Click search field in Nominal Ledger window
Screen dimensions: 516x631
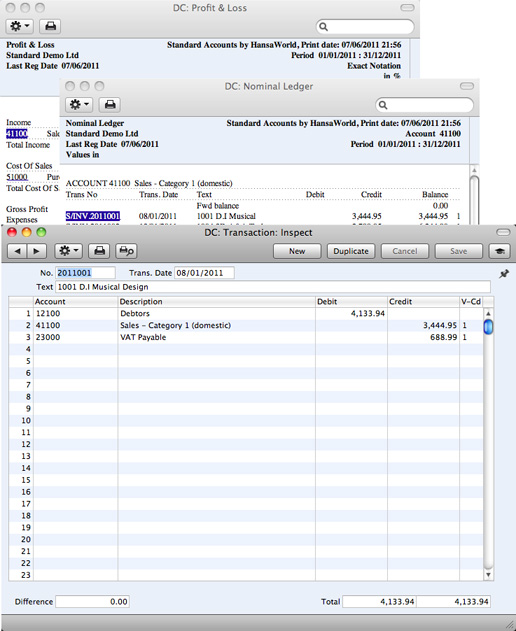424,105
